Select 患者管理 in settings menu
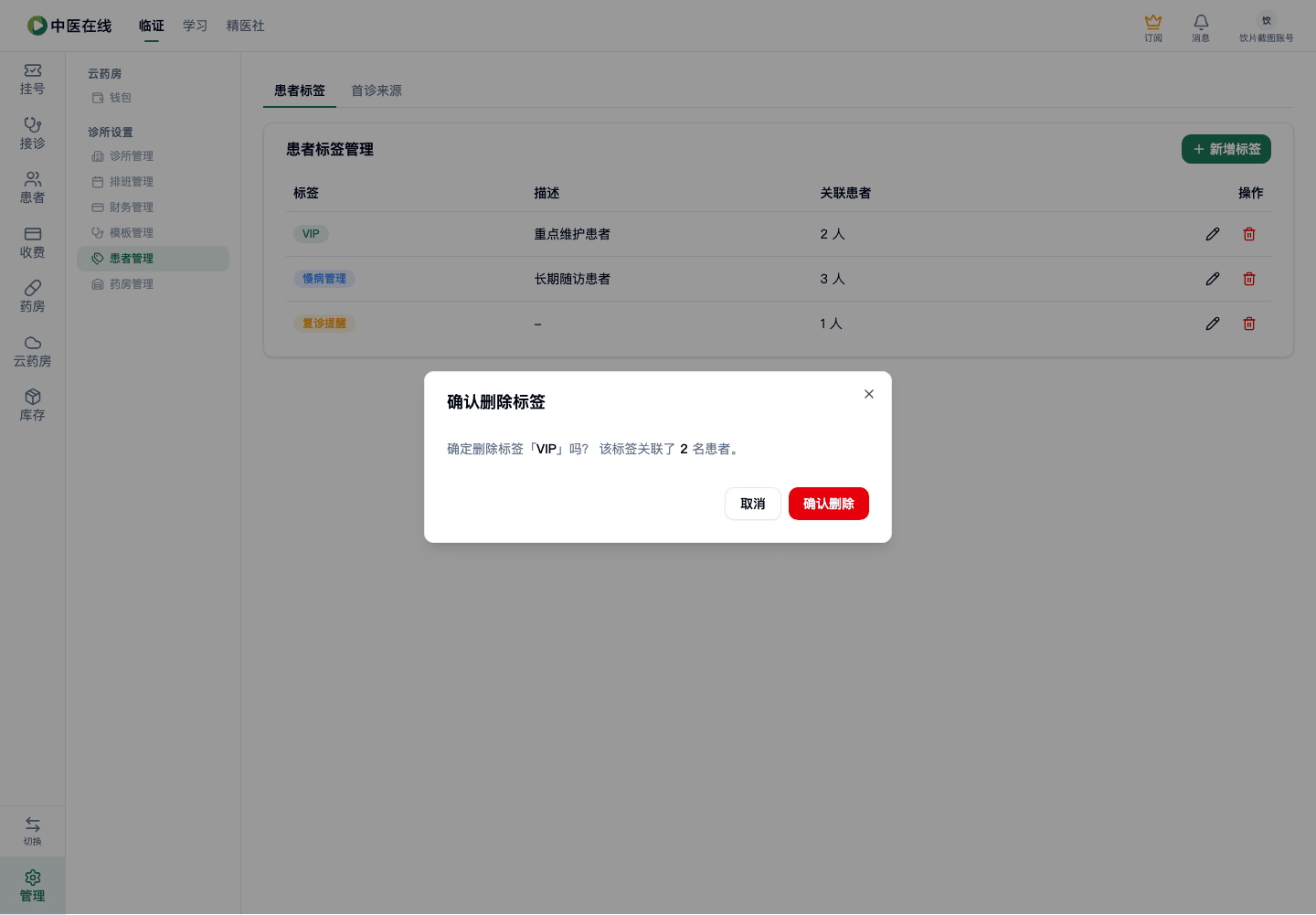This screenshot has width=1316, height=915. tap(153, 259)
